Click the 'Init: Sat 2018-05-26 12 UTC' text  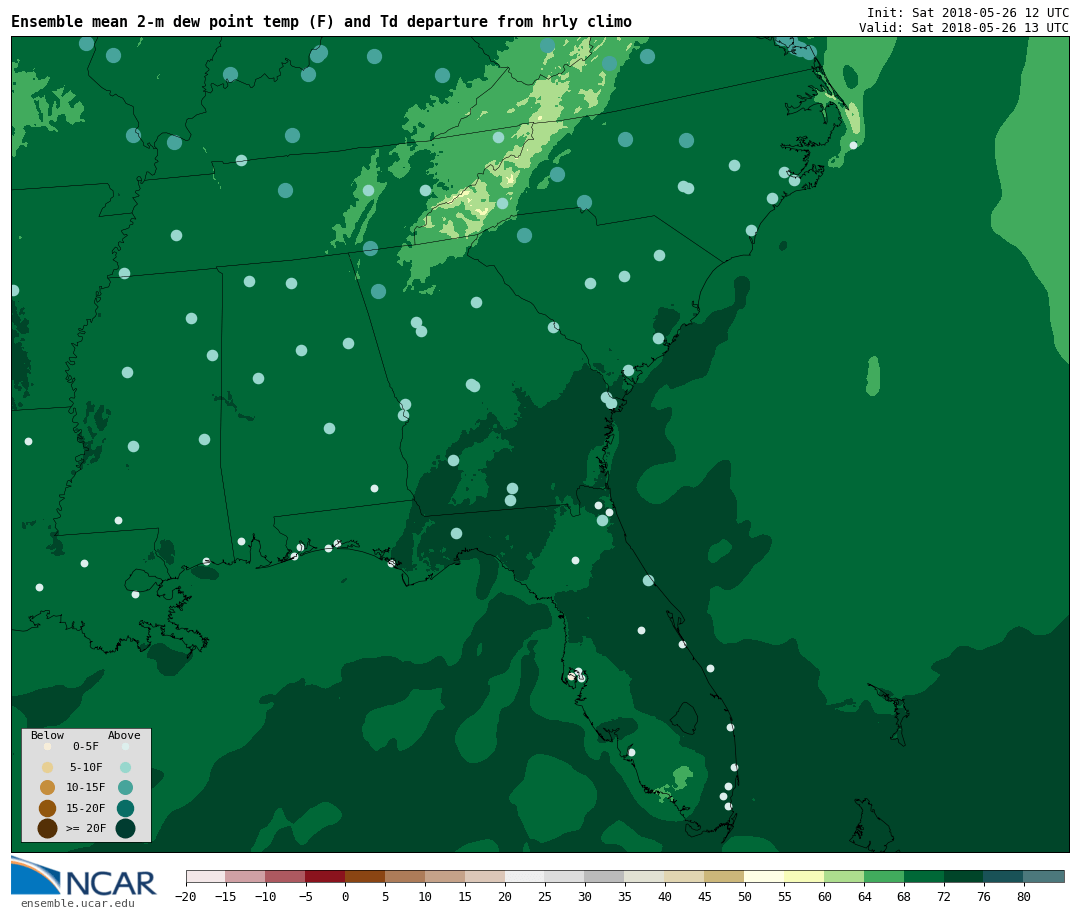click(x=968, y=12)
